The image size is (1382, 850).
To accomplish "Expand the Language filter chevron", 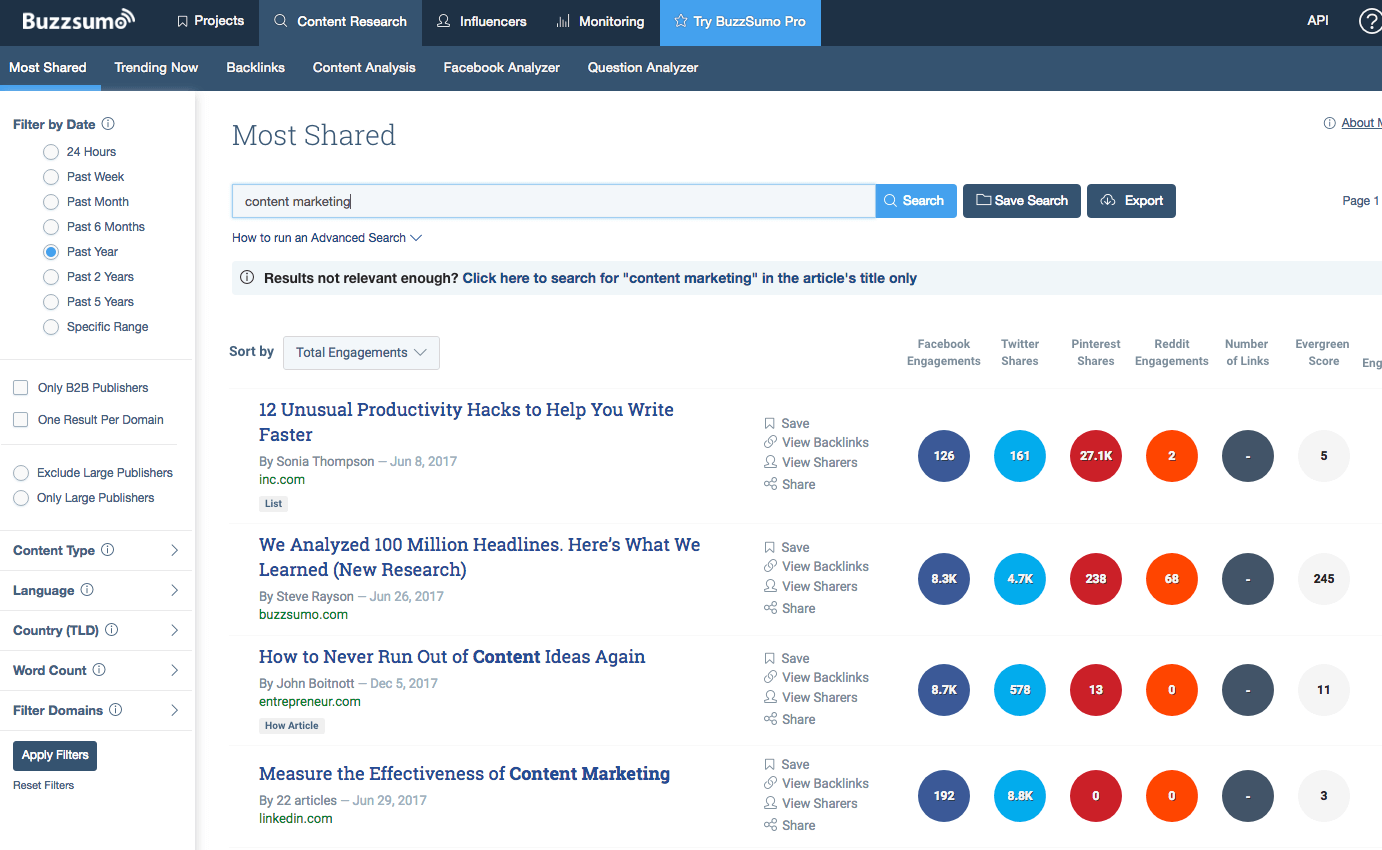I will 174,590.
